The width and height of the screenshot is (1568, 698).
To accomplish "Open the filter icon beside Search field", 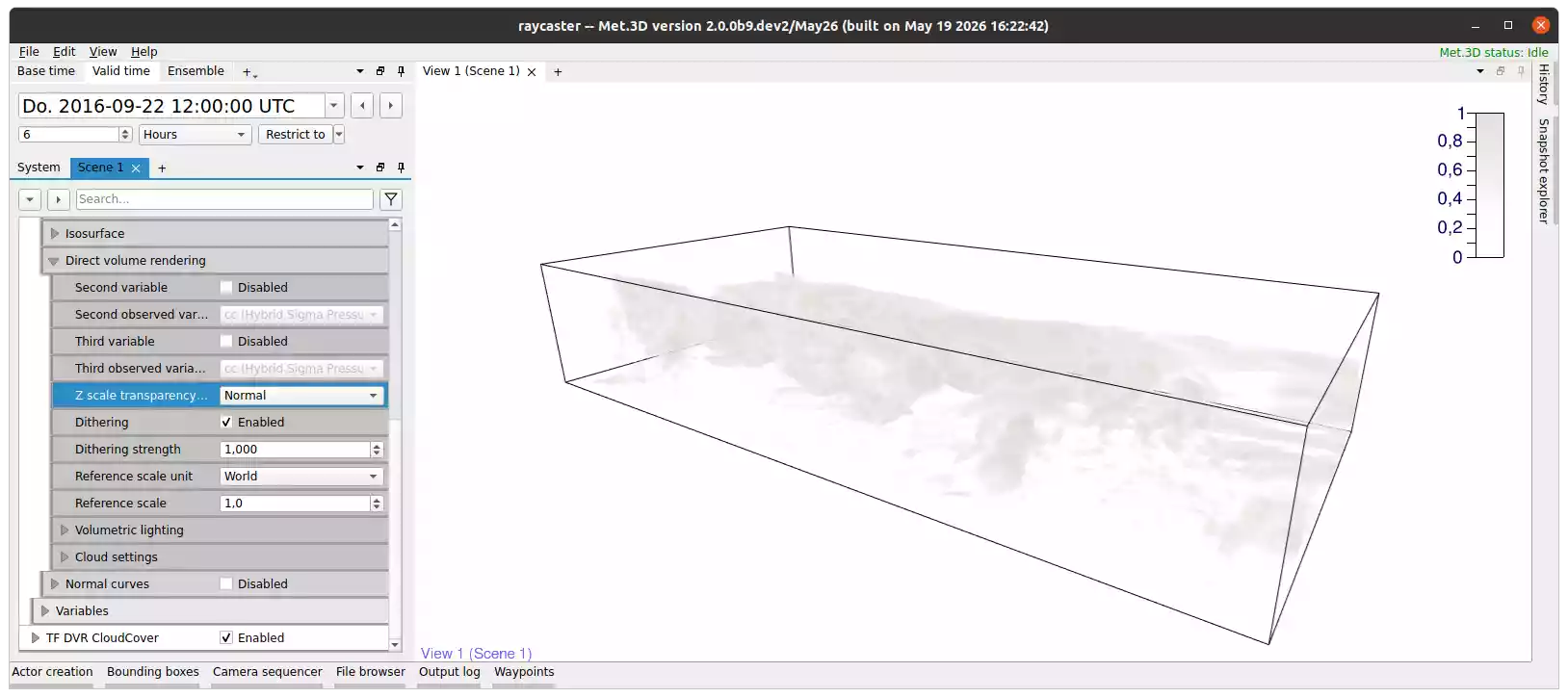I will pos(391,199).
